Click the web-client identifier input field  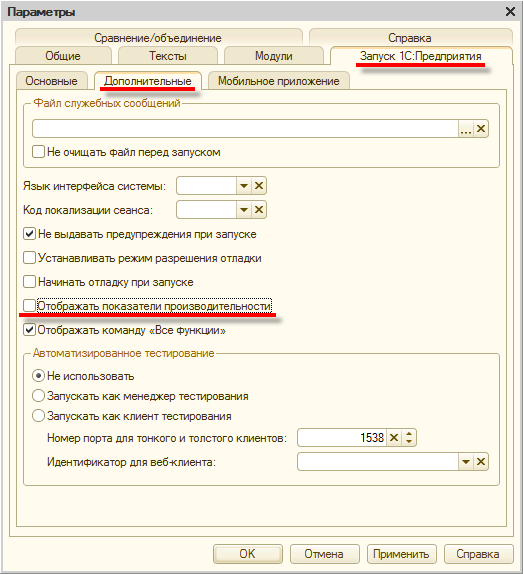378,462
